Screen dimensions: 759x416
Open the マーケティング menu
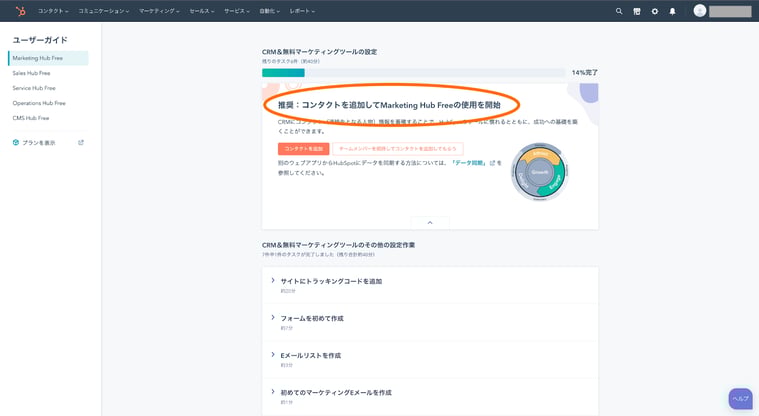tap(159, 11)
